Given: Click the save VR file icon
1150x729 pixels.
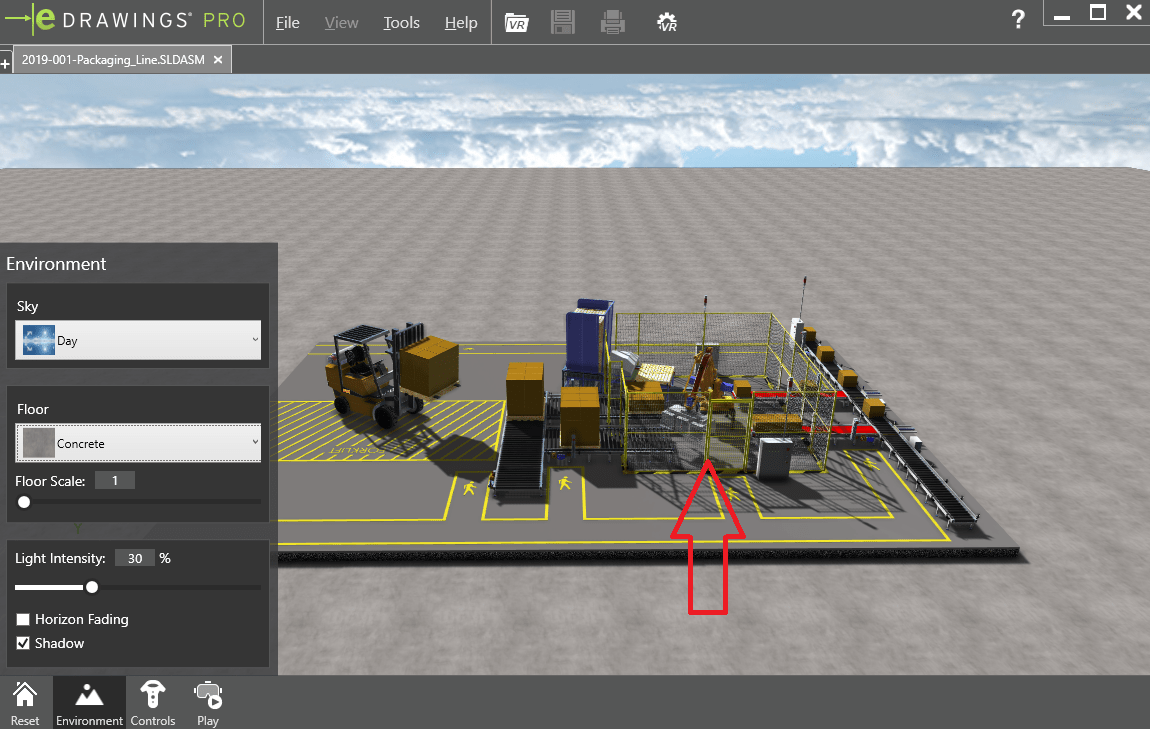Looking at the screenshot, I should point(562,22).
